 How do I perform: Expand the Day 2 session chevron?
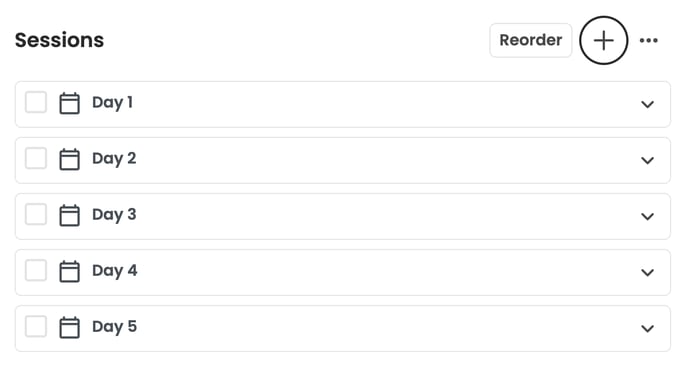(x=647, y=161)
